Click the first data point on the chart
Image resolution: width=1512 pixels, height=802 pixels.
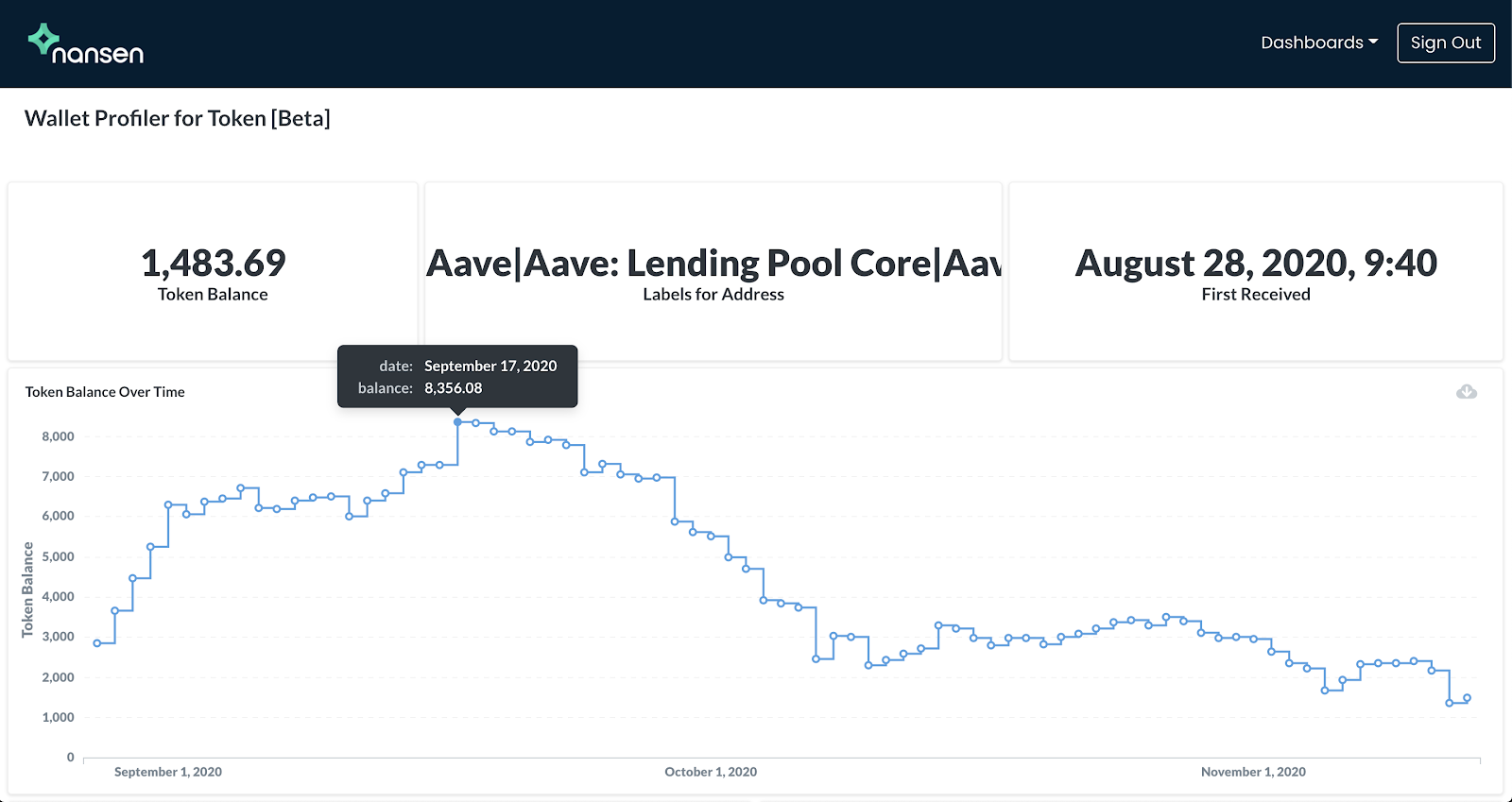coord(97,643)
